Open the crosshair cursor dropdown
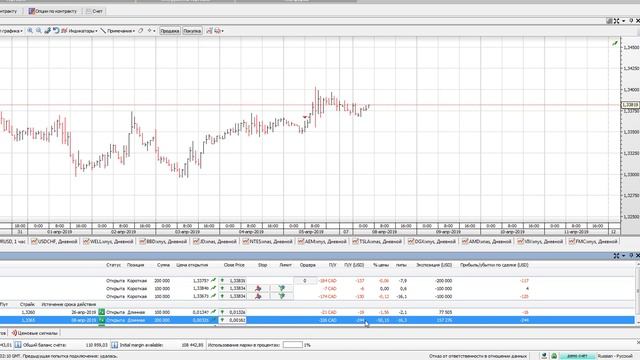The image size is (640, 360). (151, 31)
